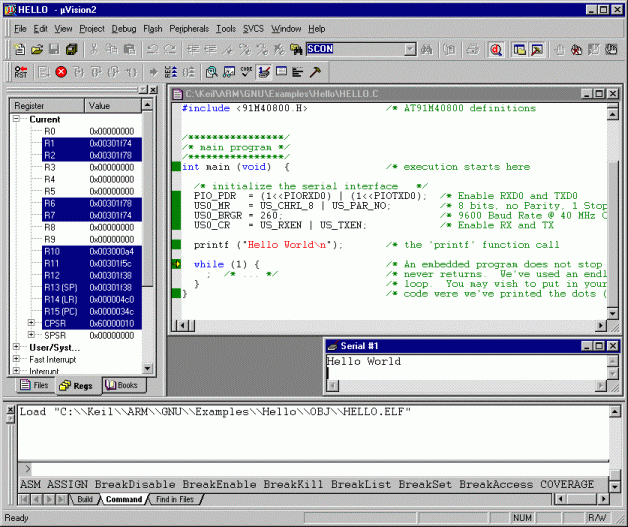Click the Find in Files binoculars icon
This screenshot has width=628, height=527.
(x=296, y=49)
